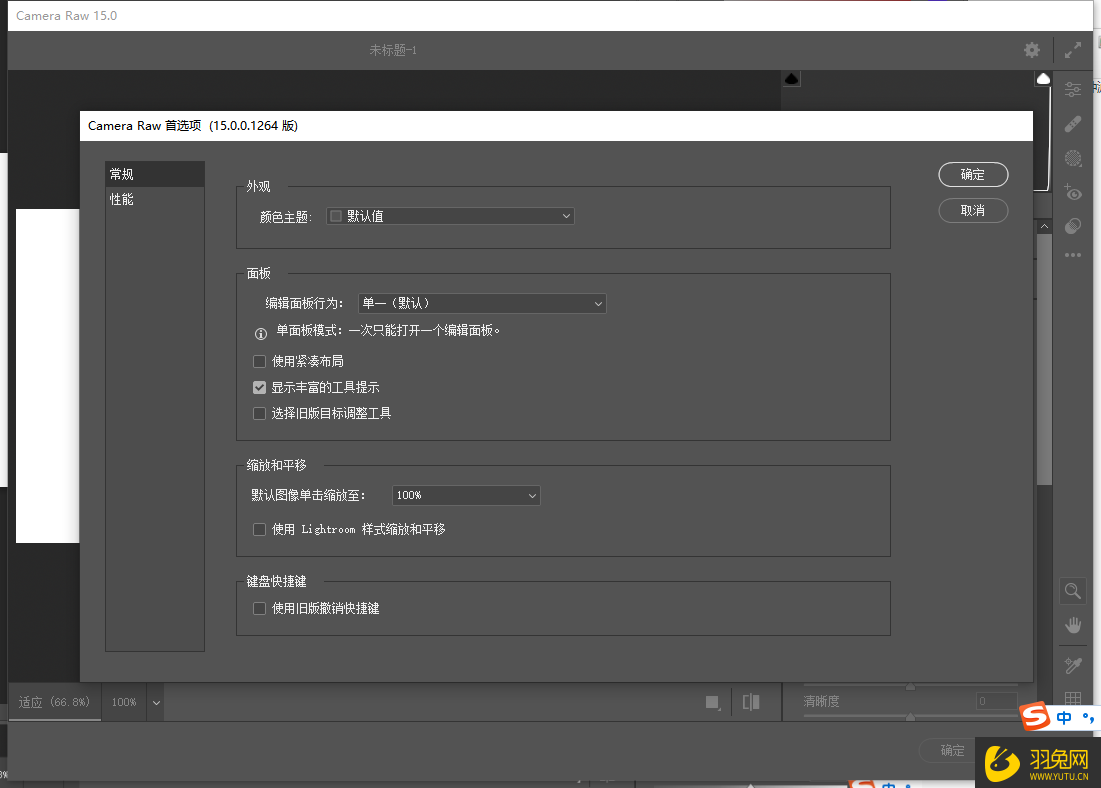Enable 使用紧凑布局 compact layout checkbox
Image resolution: width=1101 pixels, height=788 pixels.
coord(259,361)
